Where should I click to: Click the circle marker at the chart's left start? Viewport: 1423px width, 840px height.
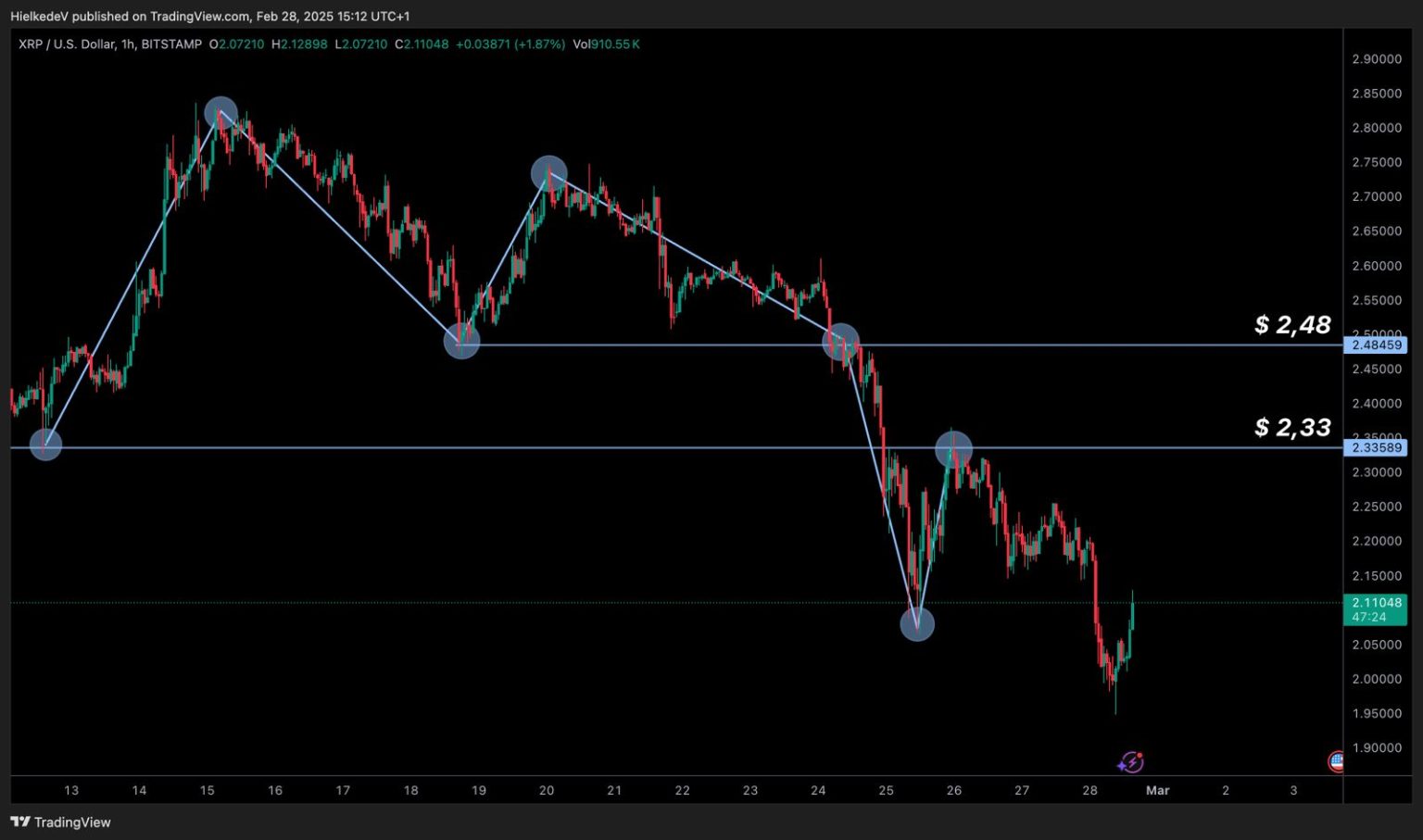(45, 445)
